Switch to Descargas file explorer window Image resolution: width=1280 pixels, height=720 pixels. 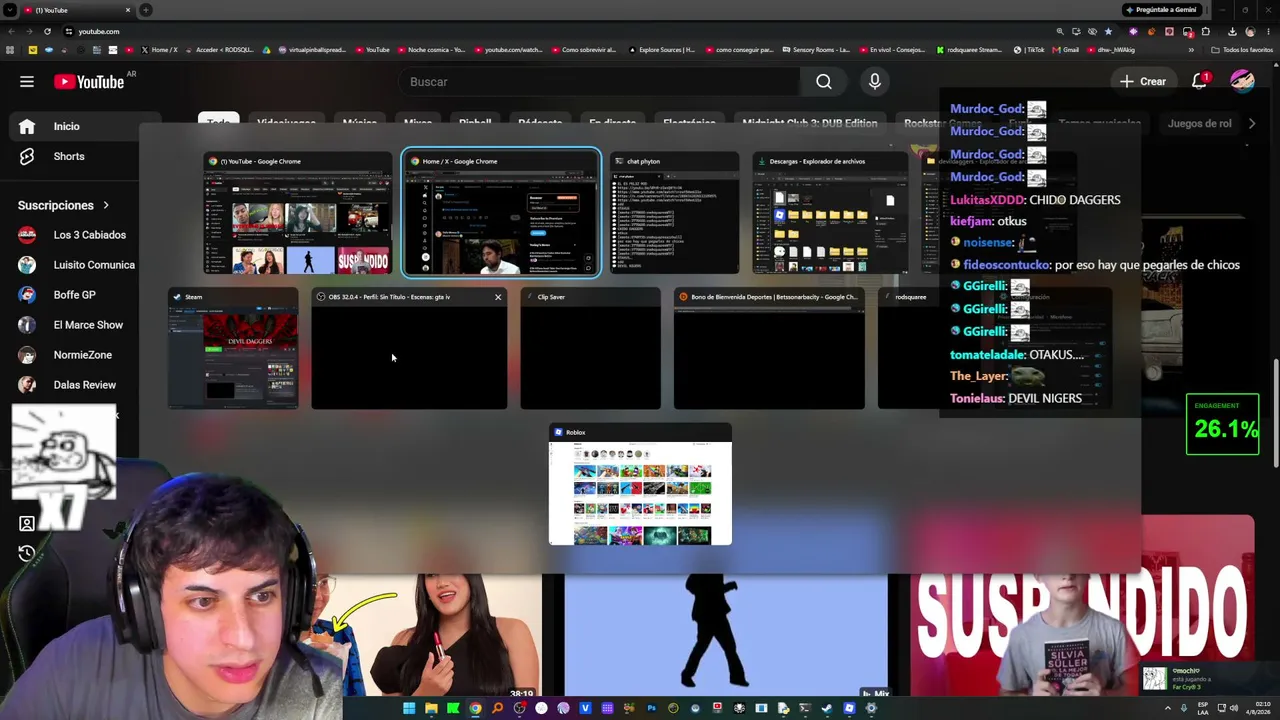pos(830,213)
